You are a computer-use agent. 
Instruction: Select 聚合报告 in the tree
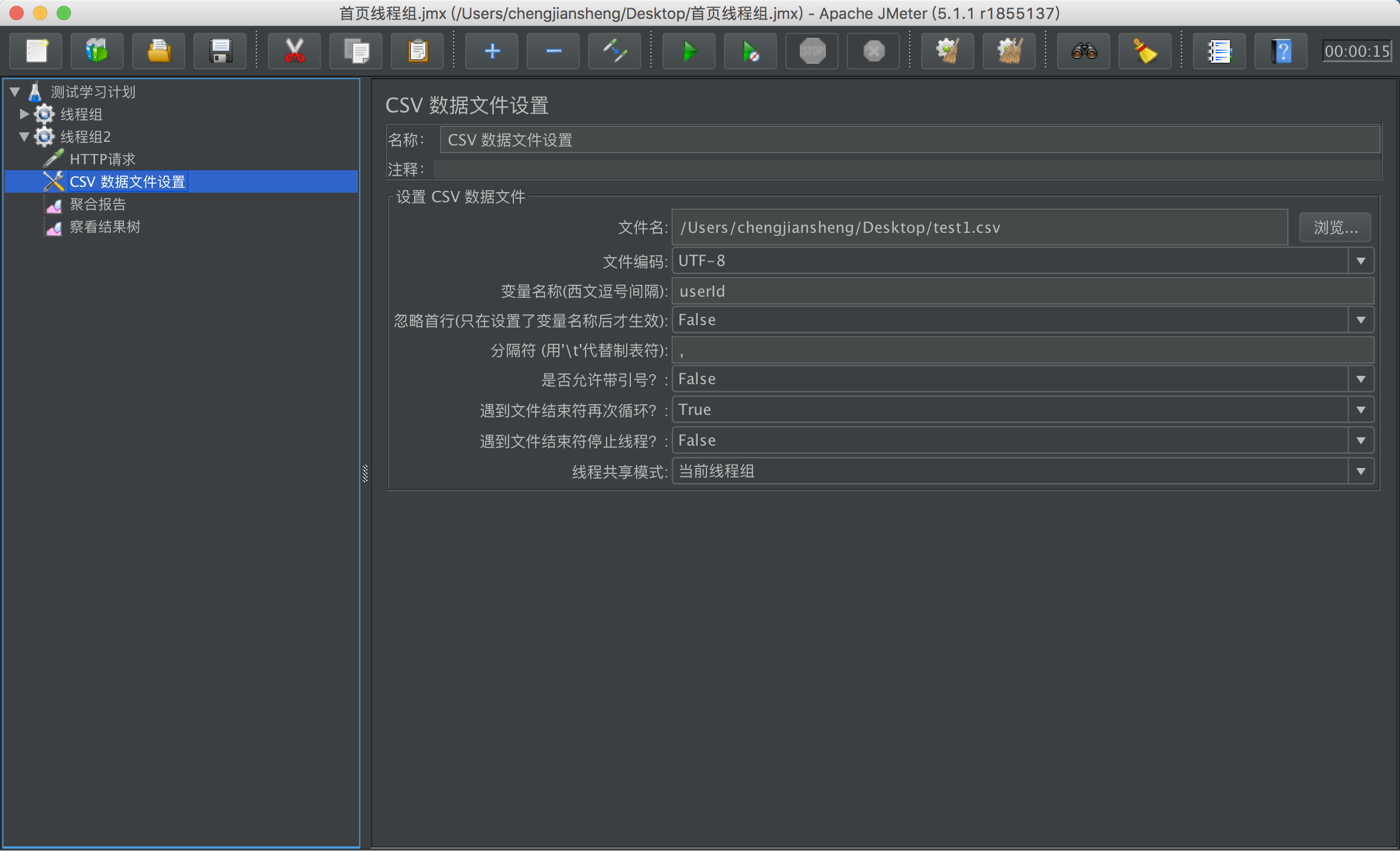point(97,204)
